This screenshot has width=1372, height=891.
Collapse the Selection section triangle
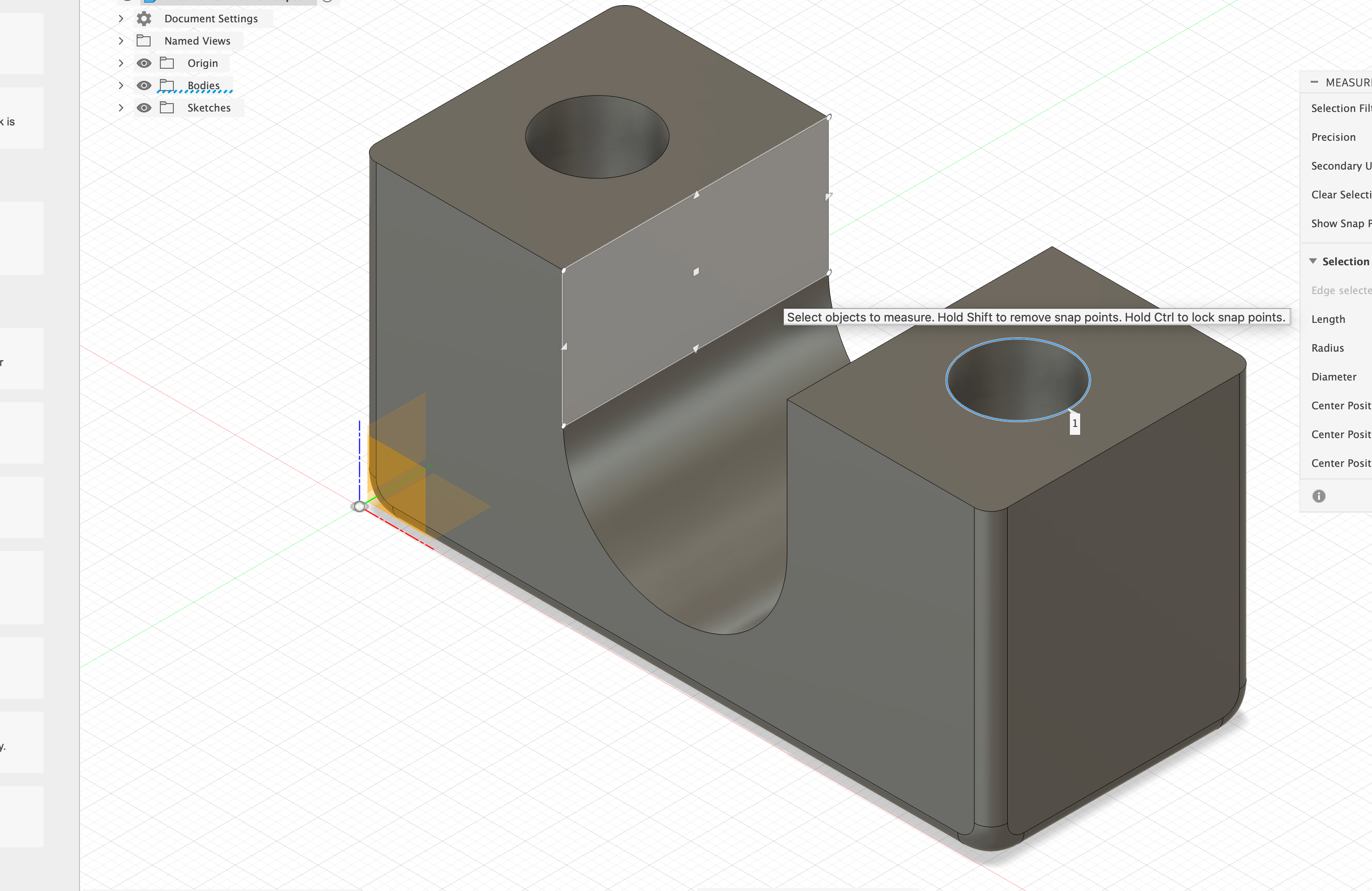pos(1313,261)
